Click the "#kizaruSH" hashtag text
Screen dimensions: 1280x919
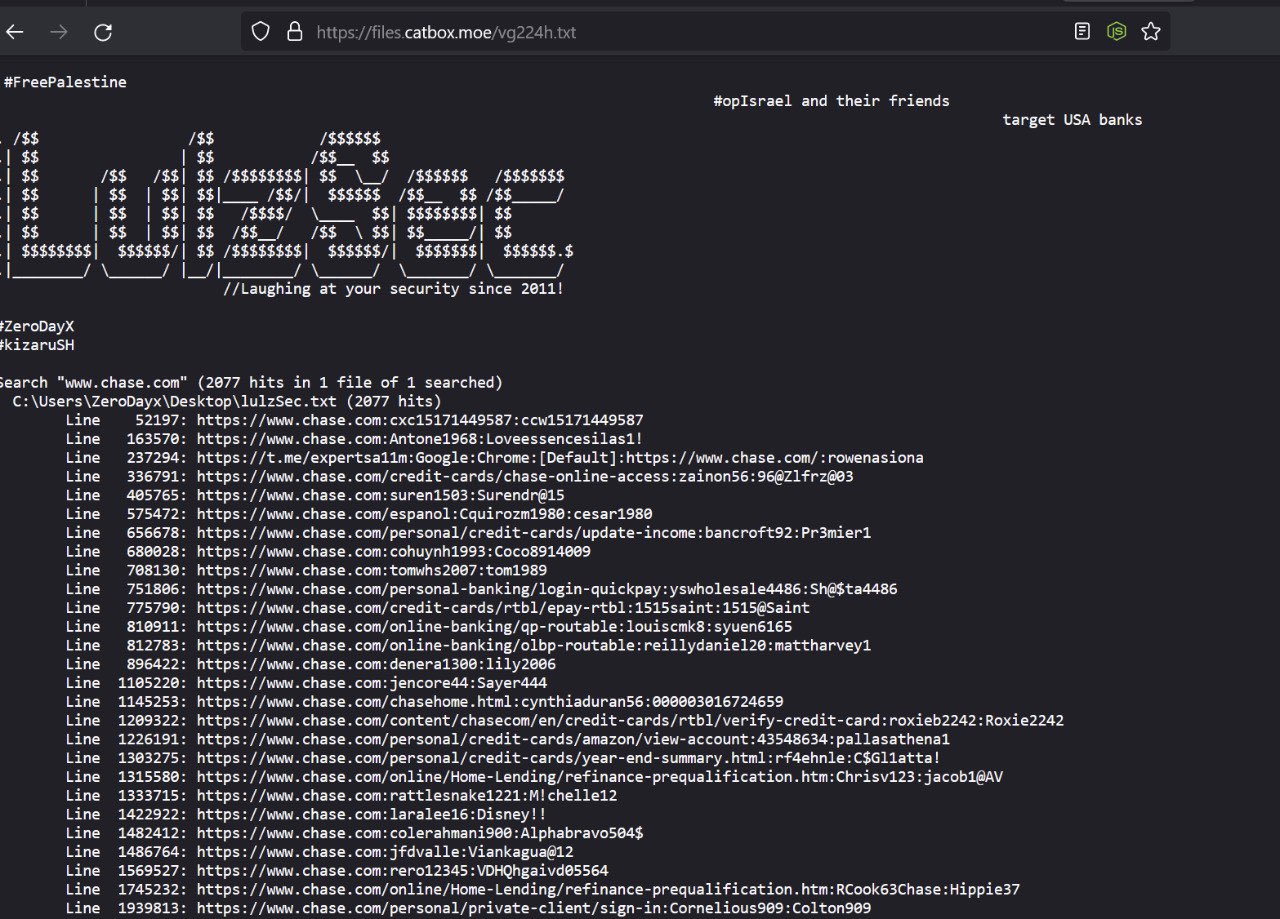tap(36, 345)
